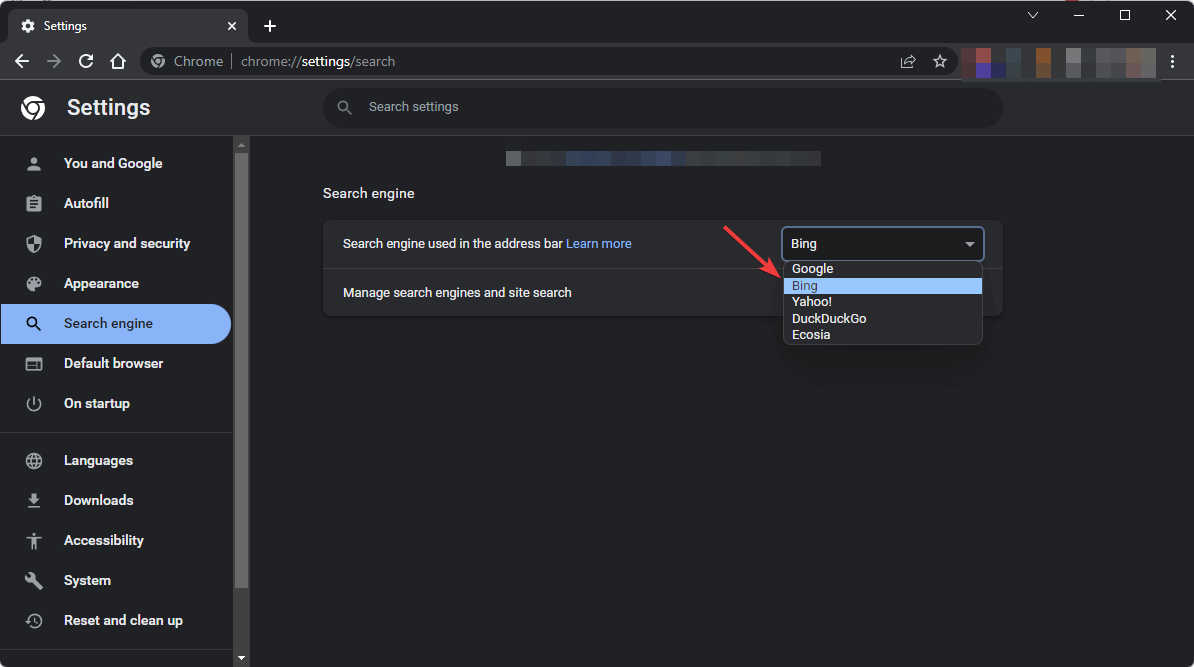Click the tab search chevron in title bar

tap(1033, 15)
